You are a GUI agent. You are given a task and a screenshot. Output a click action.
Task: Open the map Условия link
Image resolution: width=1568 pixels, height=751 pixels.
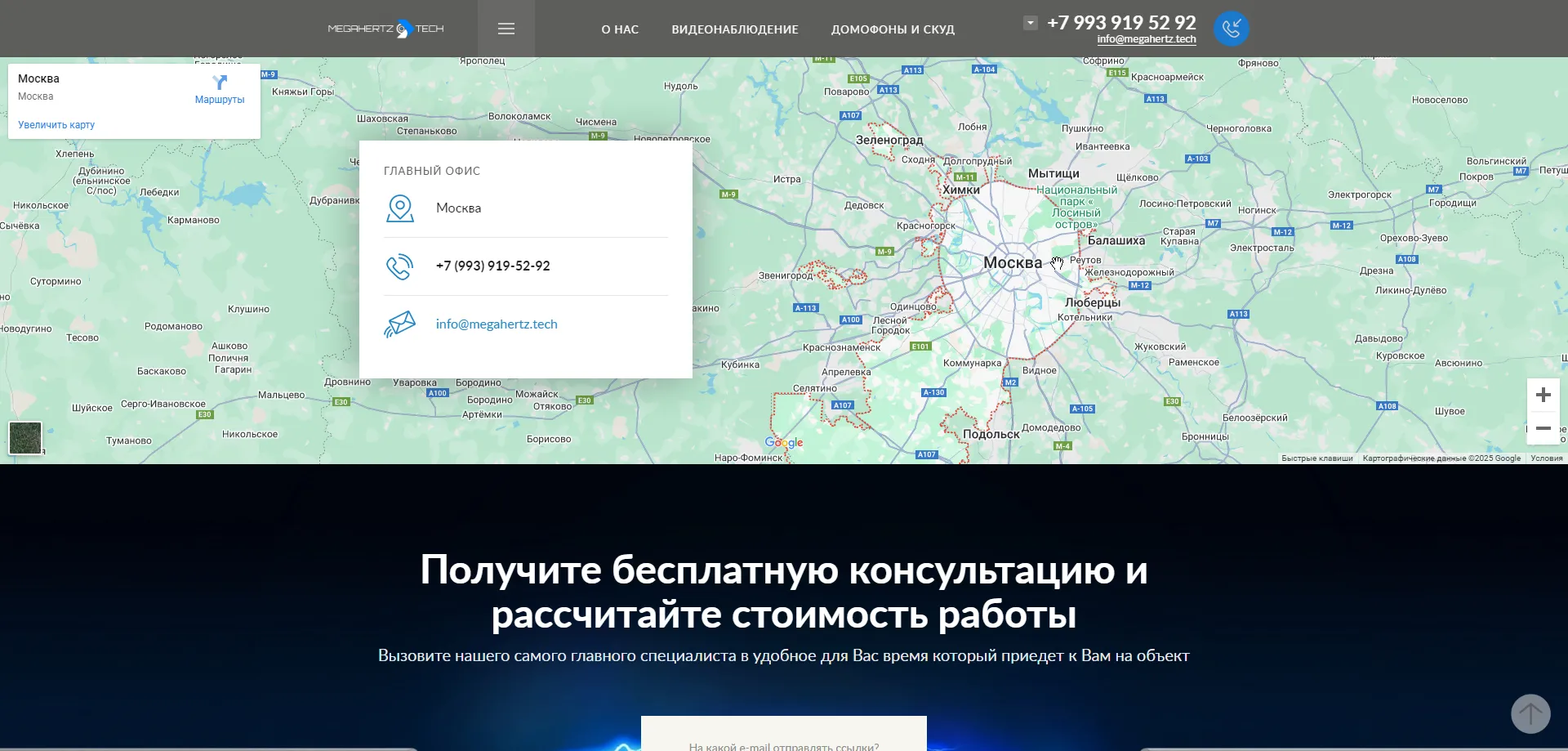[1546, 458]
